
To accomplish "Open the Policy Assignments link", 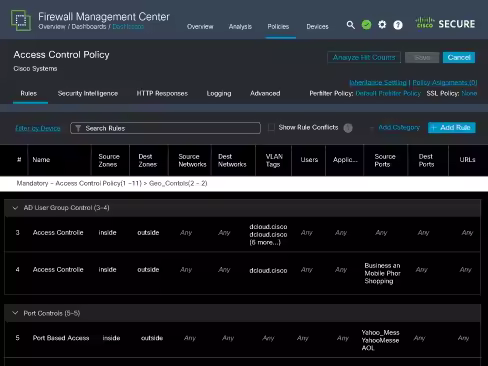I will point(445,82).
